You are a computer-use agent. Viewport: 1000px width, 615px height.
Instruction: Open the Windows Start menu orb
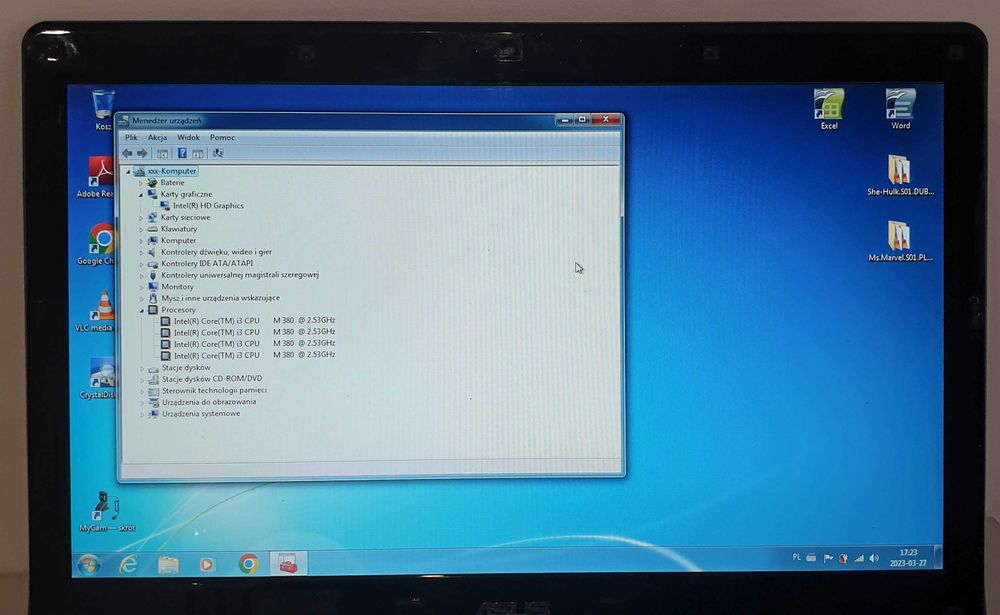point(89,565)
